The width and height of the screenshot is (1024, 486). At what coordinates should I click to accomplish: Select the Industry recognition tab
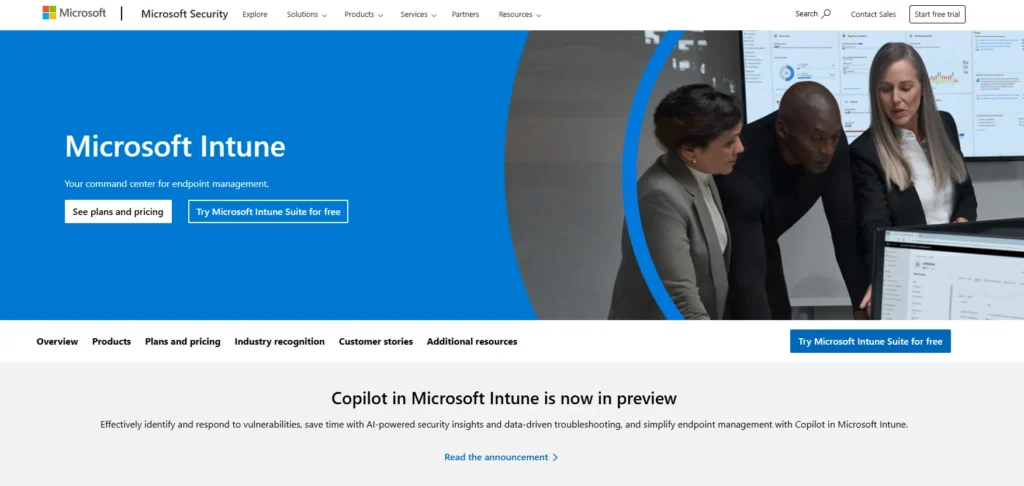(x=280, y=341)
